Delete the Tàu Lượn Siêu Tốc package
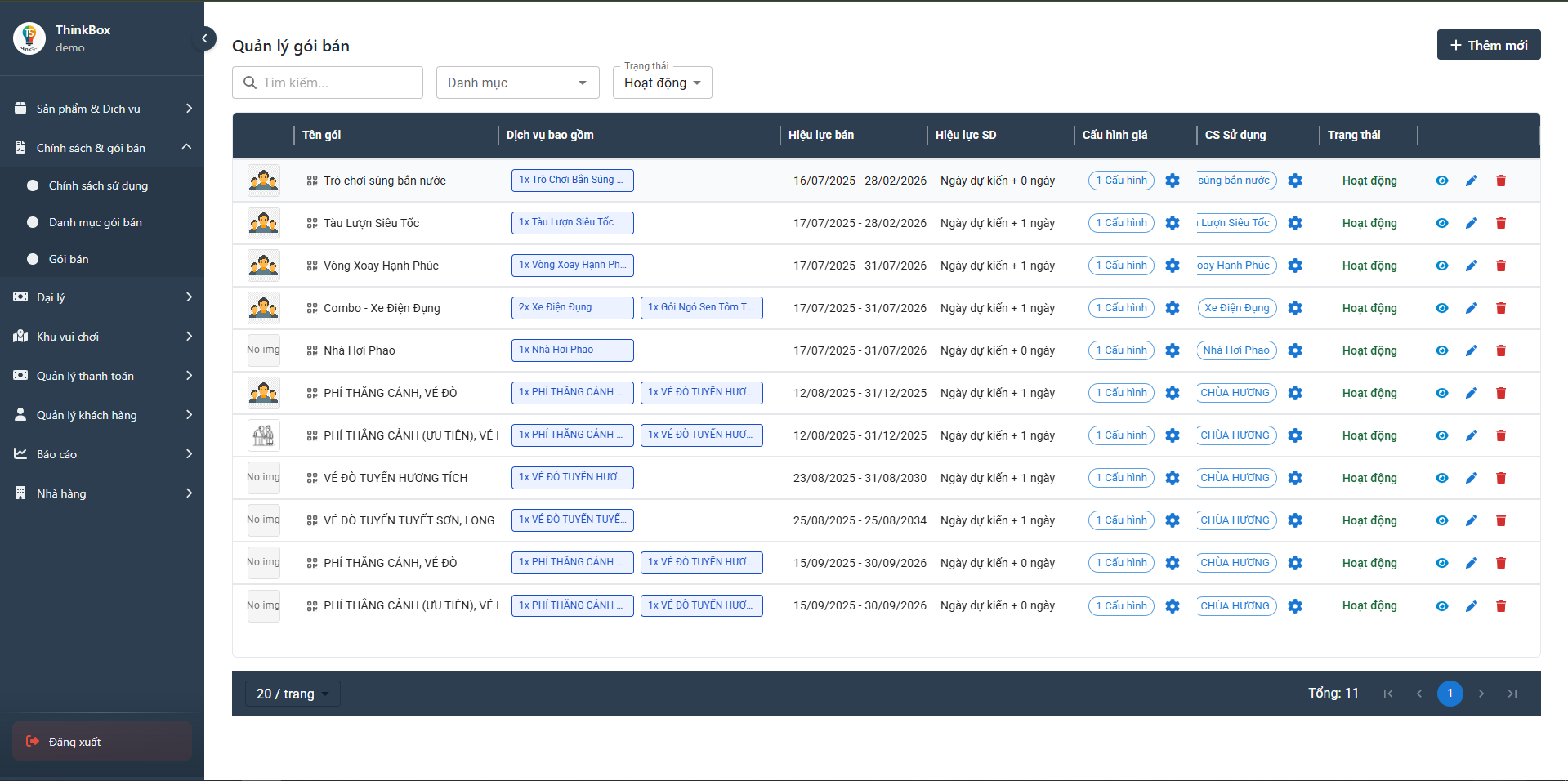The width and height of the screenshot is (1568, 781). click(x=1500, y=223)
